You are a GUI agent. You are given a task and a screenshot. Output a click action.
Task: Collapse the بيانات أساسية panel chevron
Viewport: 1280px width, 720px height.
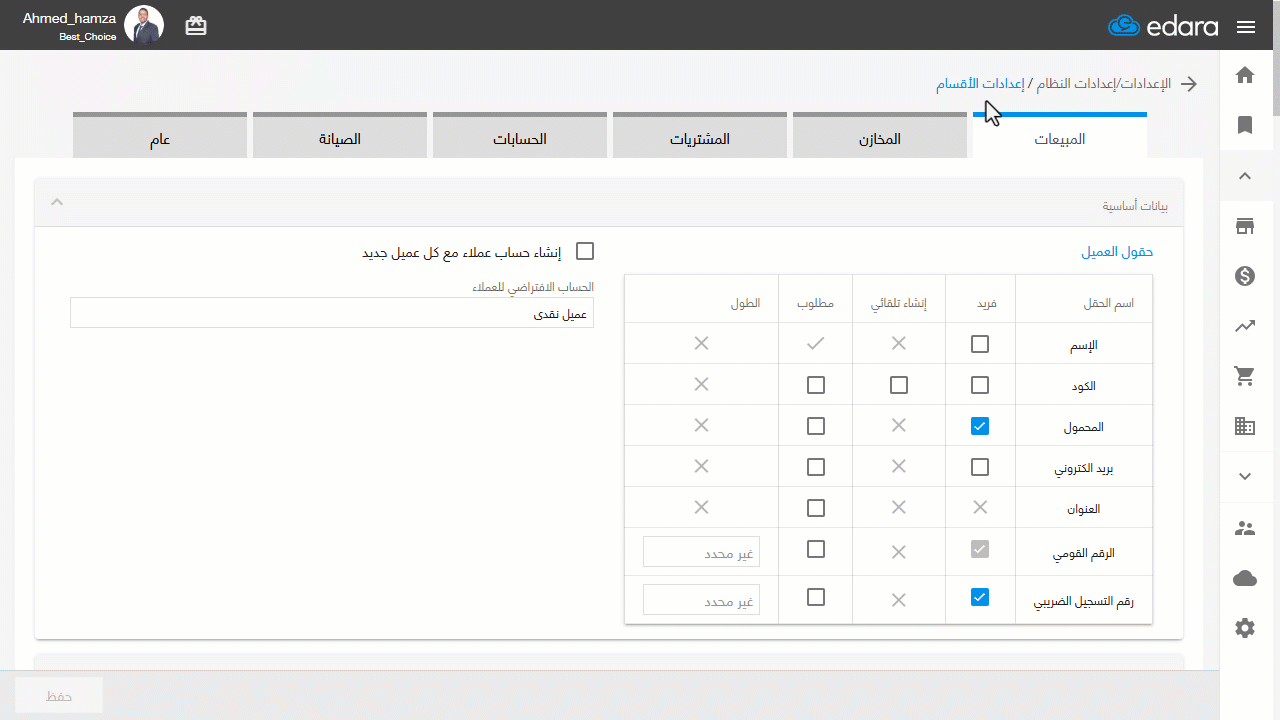[57, 202]
